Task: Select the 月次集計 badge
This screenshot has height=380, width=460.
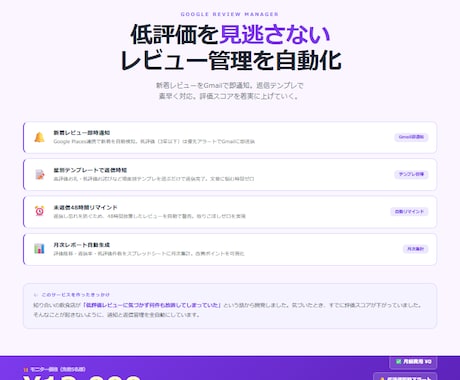Action: point(415,249)
